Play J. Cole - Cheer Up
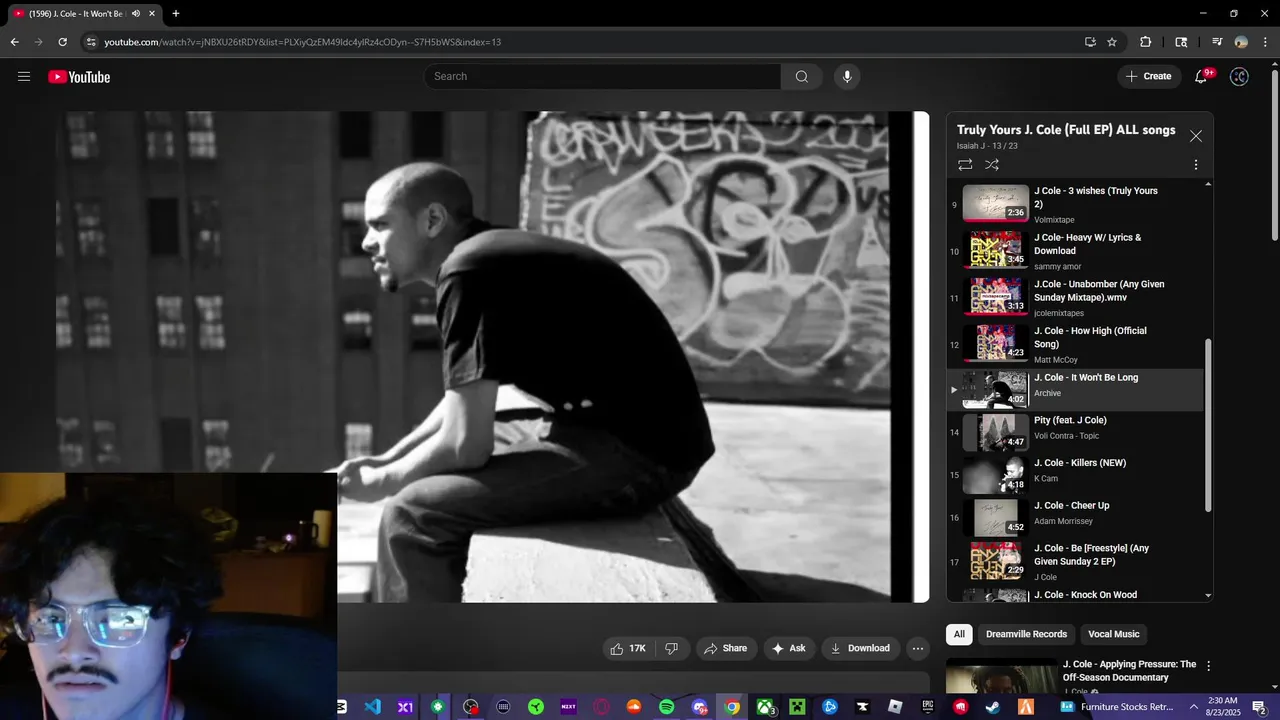The height and width of the screenshot is (720, 1280). [x=1075, y=518]
